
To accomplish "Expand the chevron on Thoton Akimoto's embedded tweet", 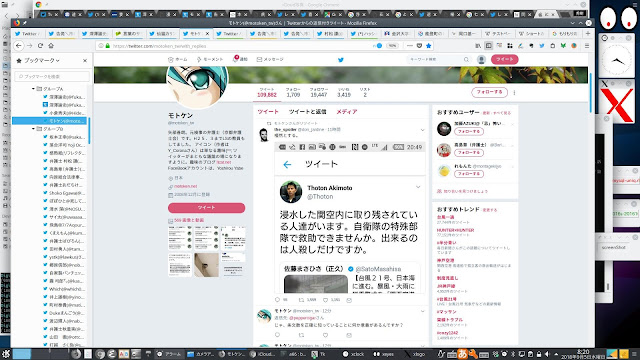I will [x=418, y=187].
